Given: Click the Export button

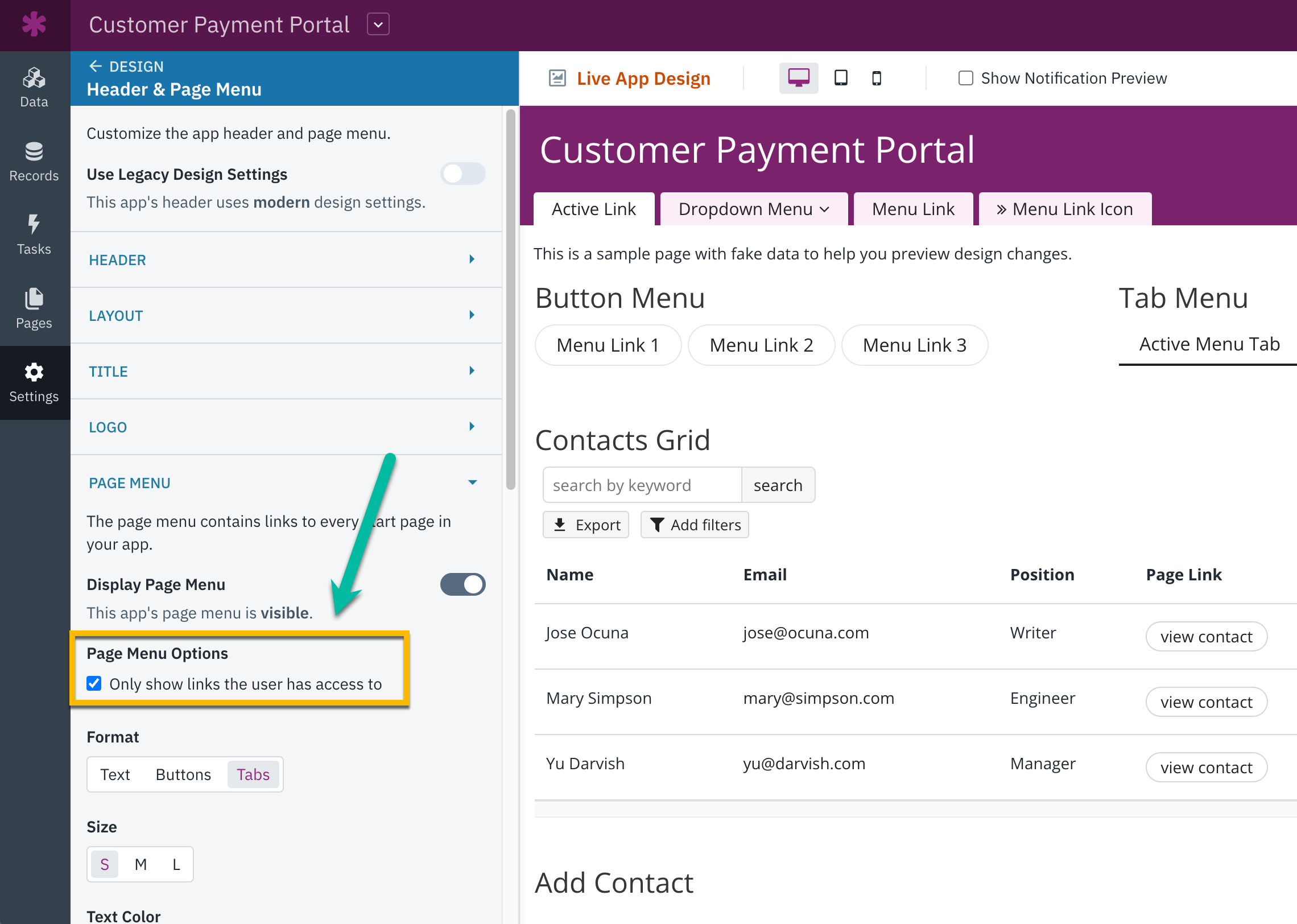Looking at the screenshot, I should (x=586, y=525).
